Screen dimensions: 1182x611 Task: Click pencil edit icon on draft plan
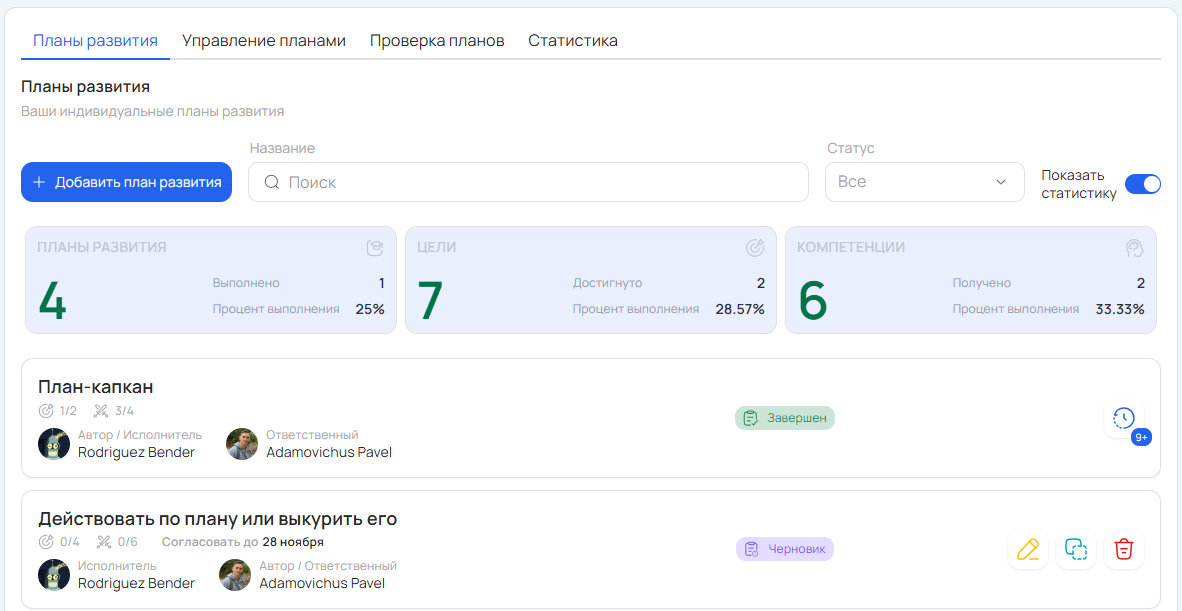point(1028,549)
